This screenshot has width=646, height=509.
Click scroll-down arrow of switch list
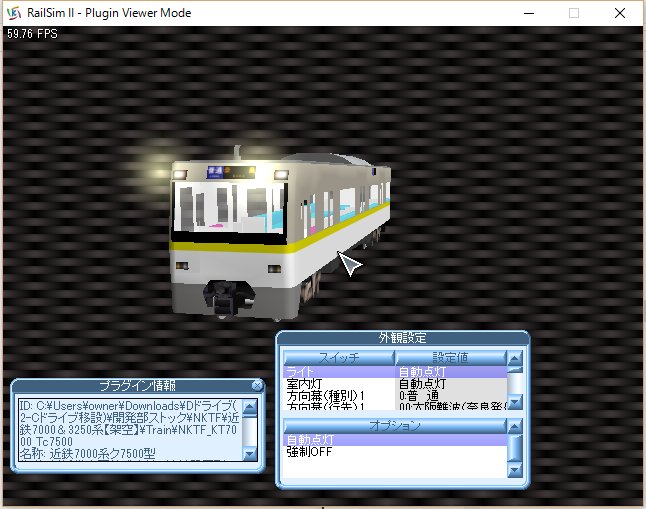tap(515, 401)
